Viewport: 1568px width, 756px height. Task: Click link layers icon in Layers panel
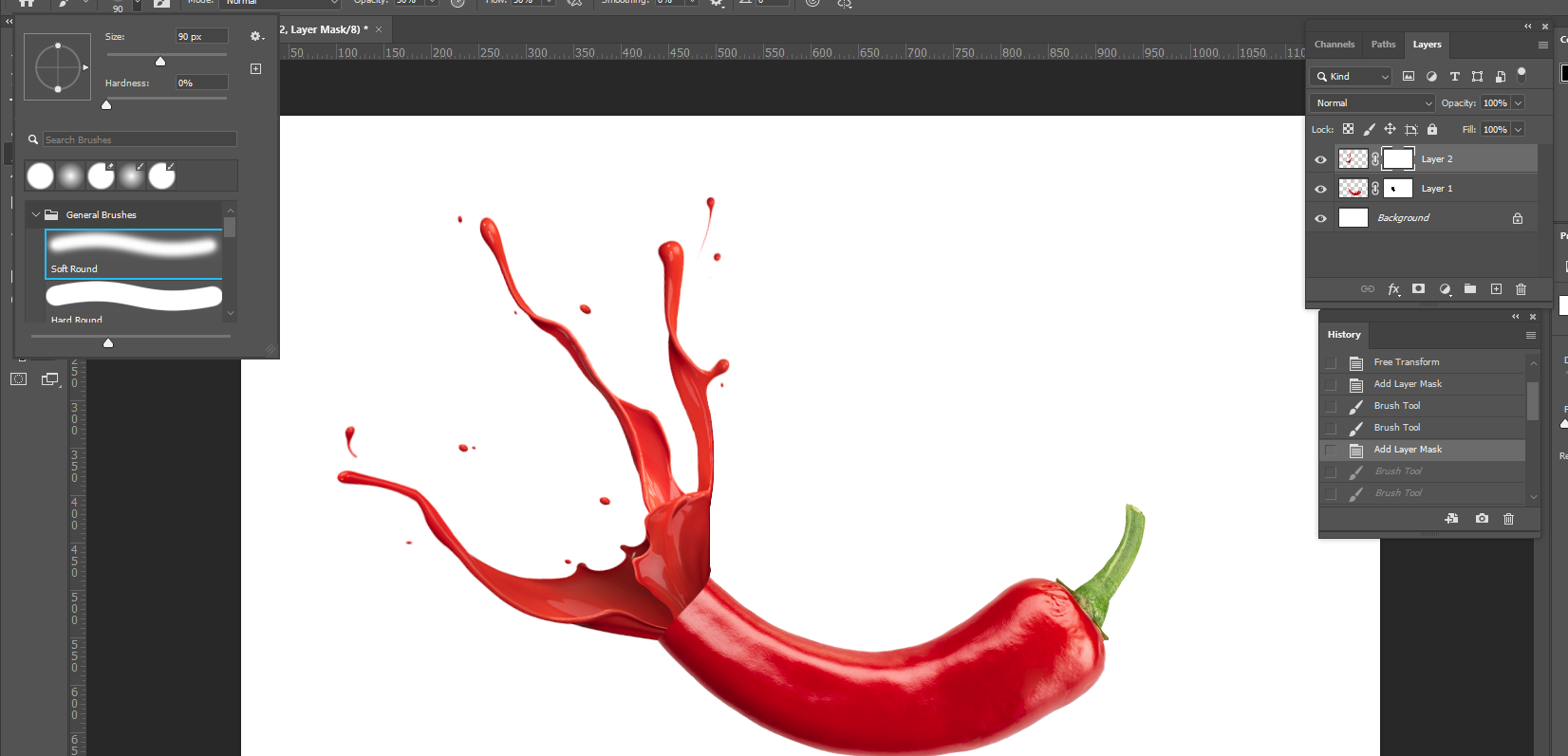[x=1368, y=289]
